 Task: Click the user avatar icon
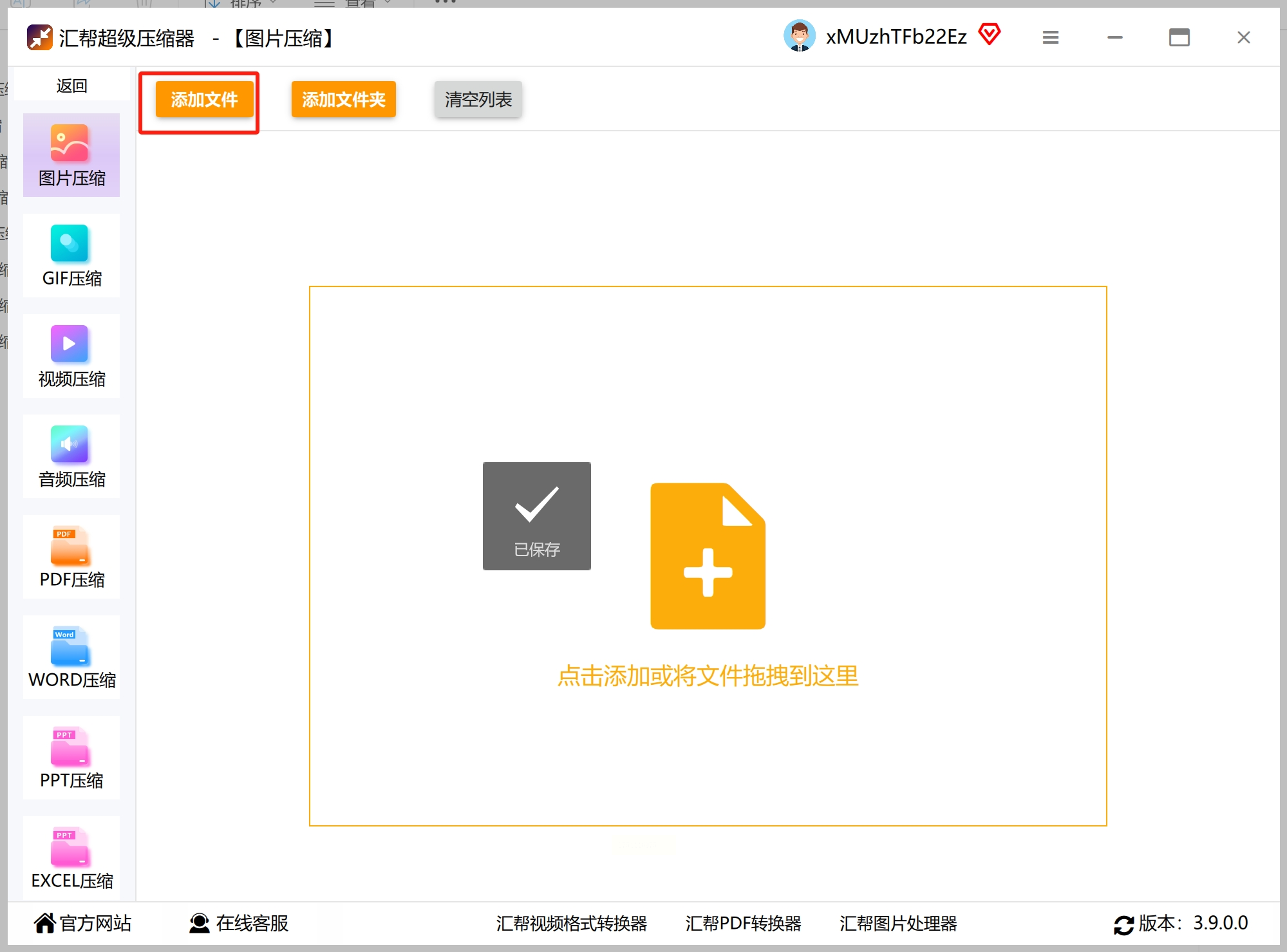coord(800,36)
